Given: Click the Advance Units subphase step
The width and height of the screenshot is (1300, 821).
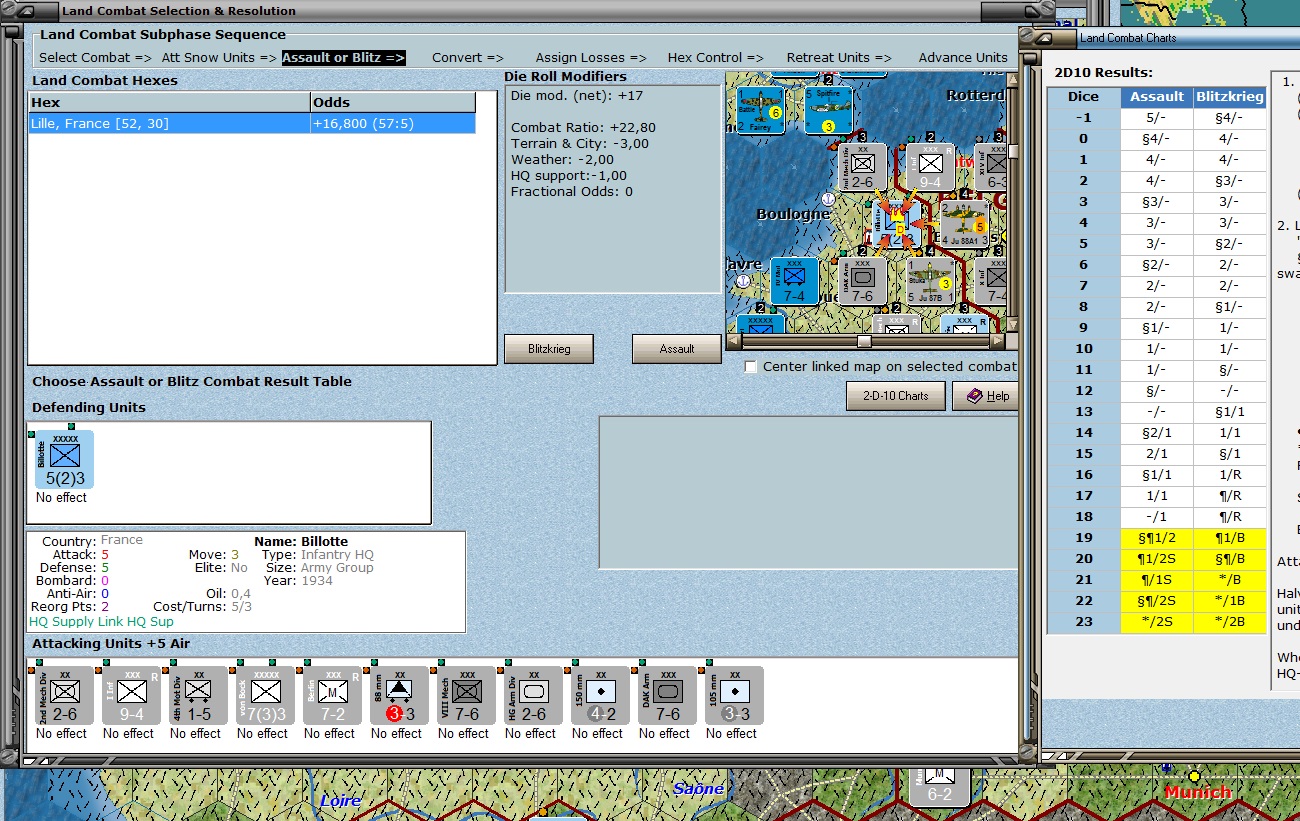Looking at the screenshot, I should 963,58.
